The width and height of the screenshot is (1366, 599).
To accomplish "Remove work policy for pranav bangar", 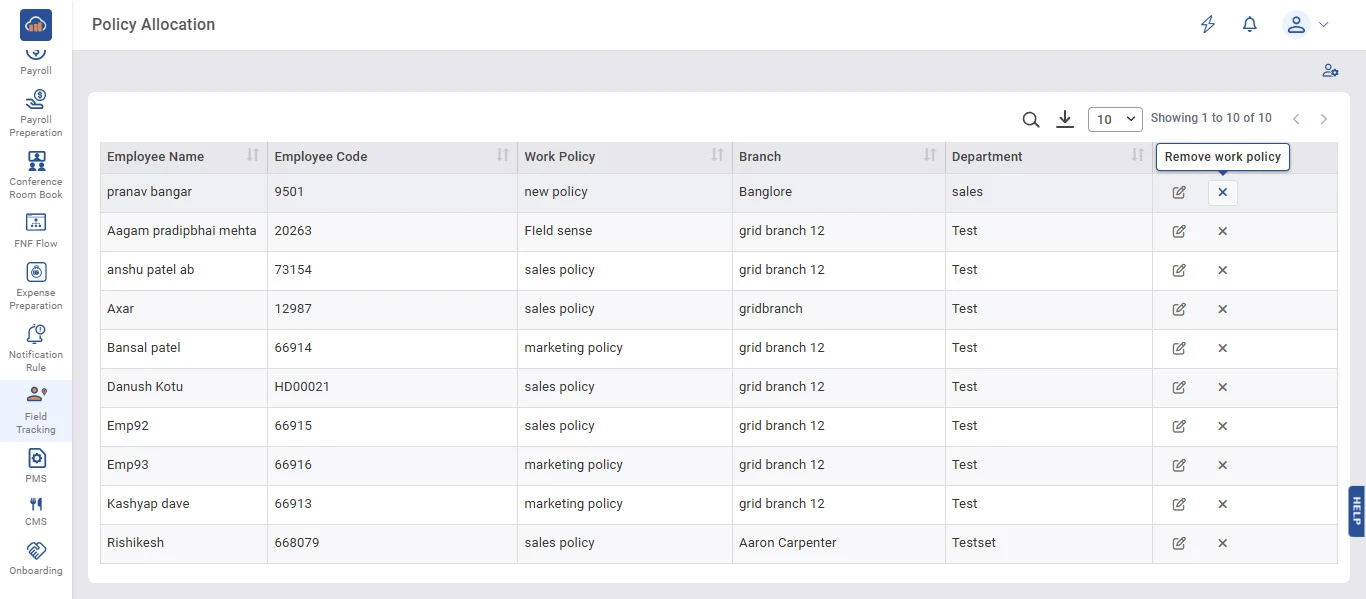I will point(1222,192).
